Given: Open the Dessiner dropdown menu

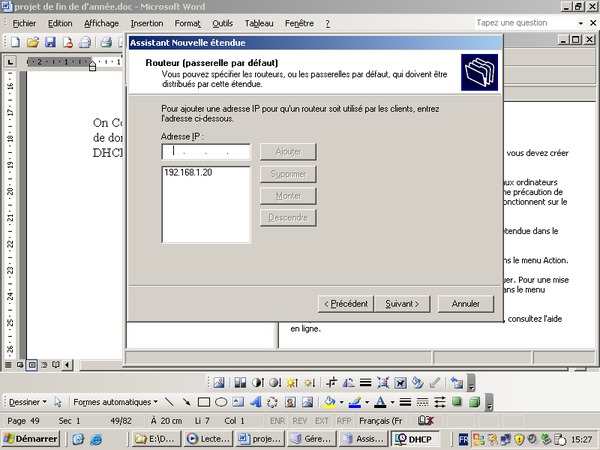Looking at the screenshot, I should coord(26,402).
